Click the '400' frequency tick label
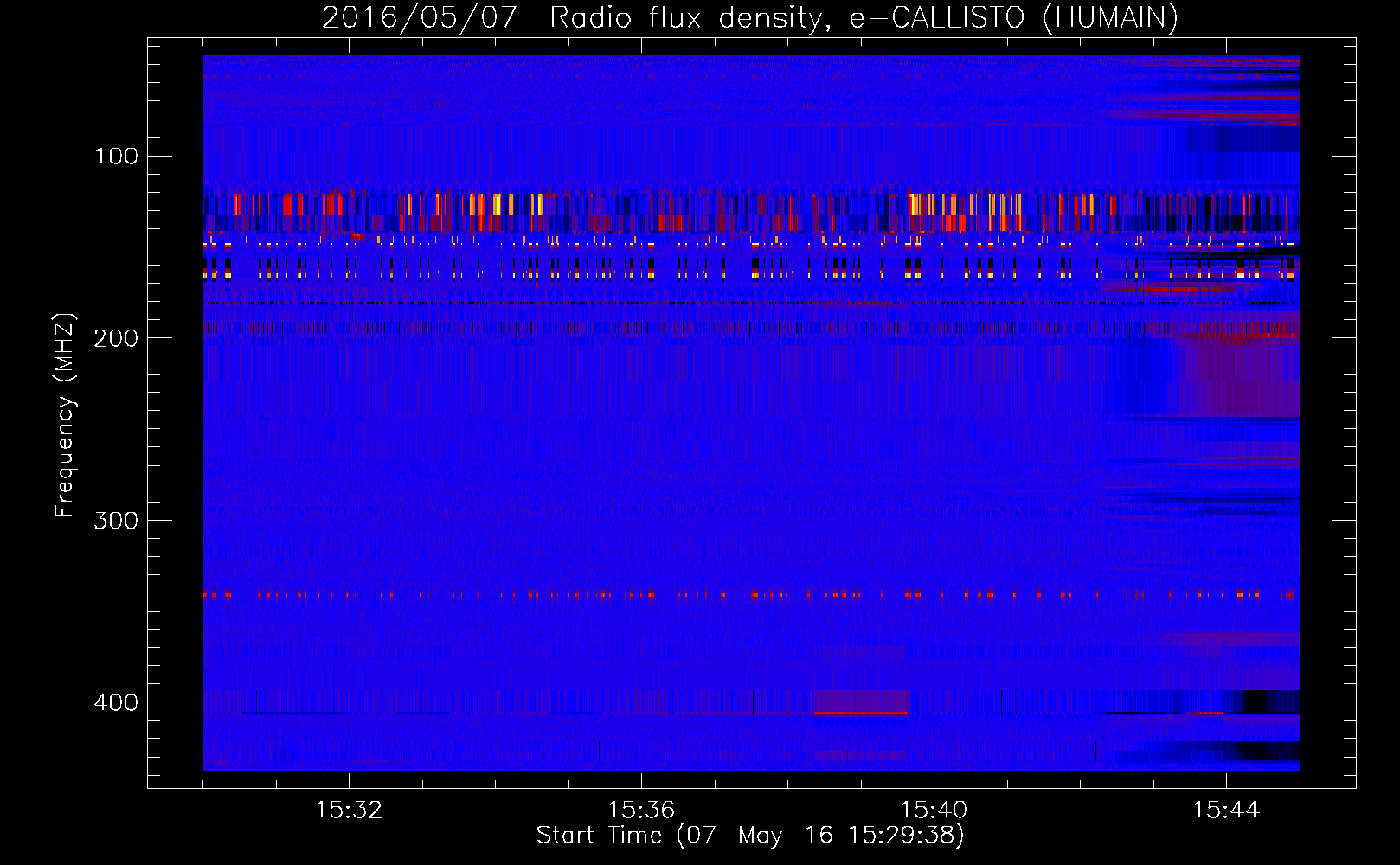Screen dimensions: 1400x865 116,702
